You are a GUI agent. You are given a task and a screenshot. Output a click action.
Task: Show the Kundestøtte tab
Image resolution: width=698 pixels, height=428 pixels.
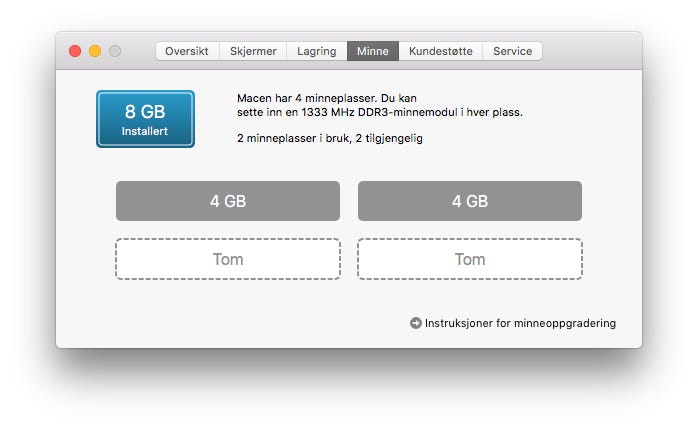tap(441, 51)
